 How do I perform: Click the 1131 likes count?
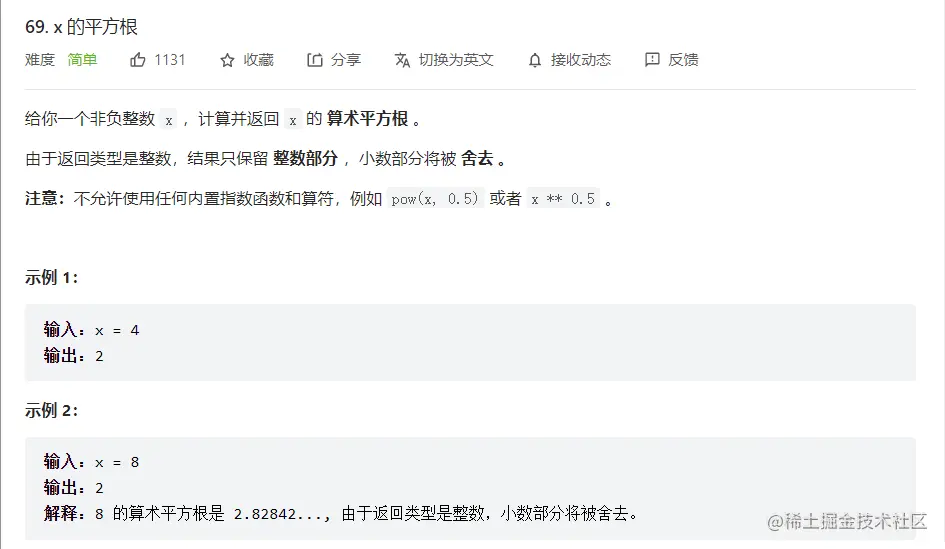click(x=169, y=60)
